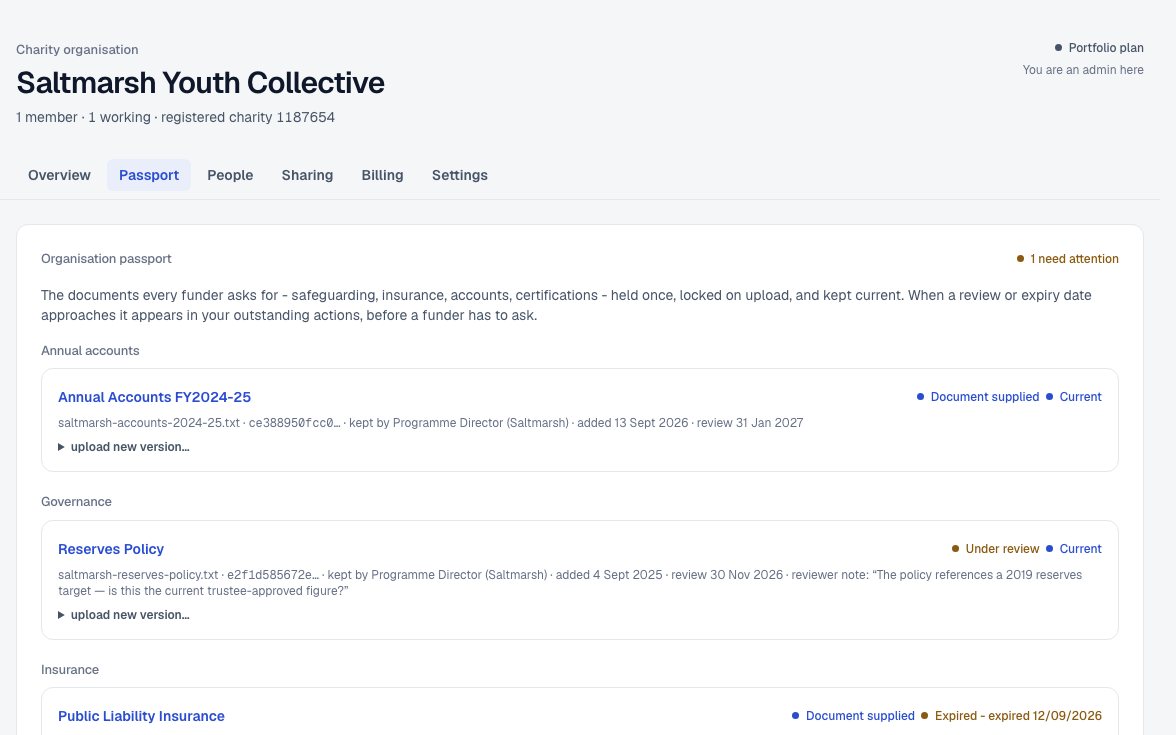Click the '1 need attention' status badge
1176x735 pixels.
coord(1067,259)
